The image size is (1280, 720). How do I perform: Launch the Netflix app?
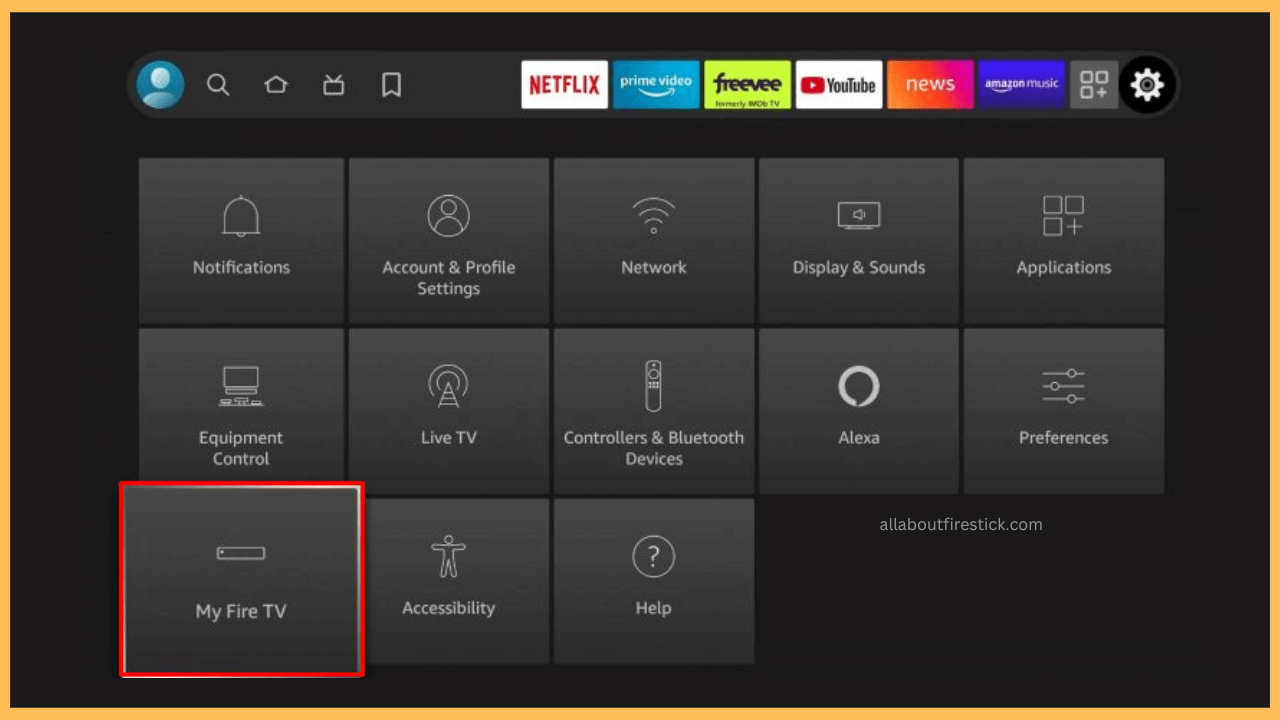564,85
